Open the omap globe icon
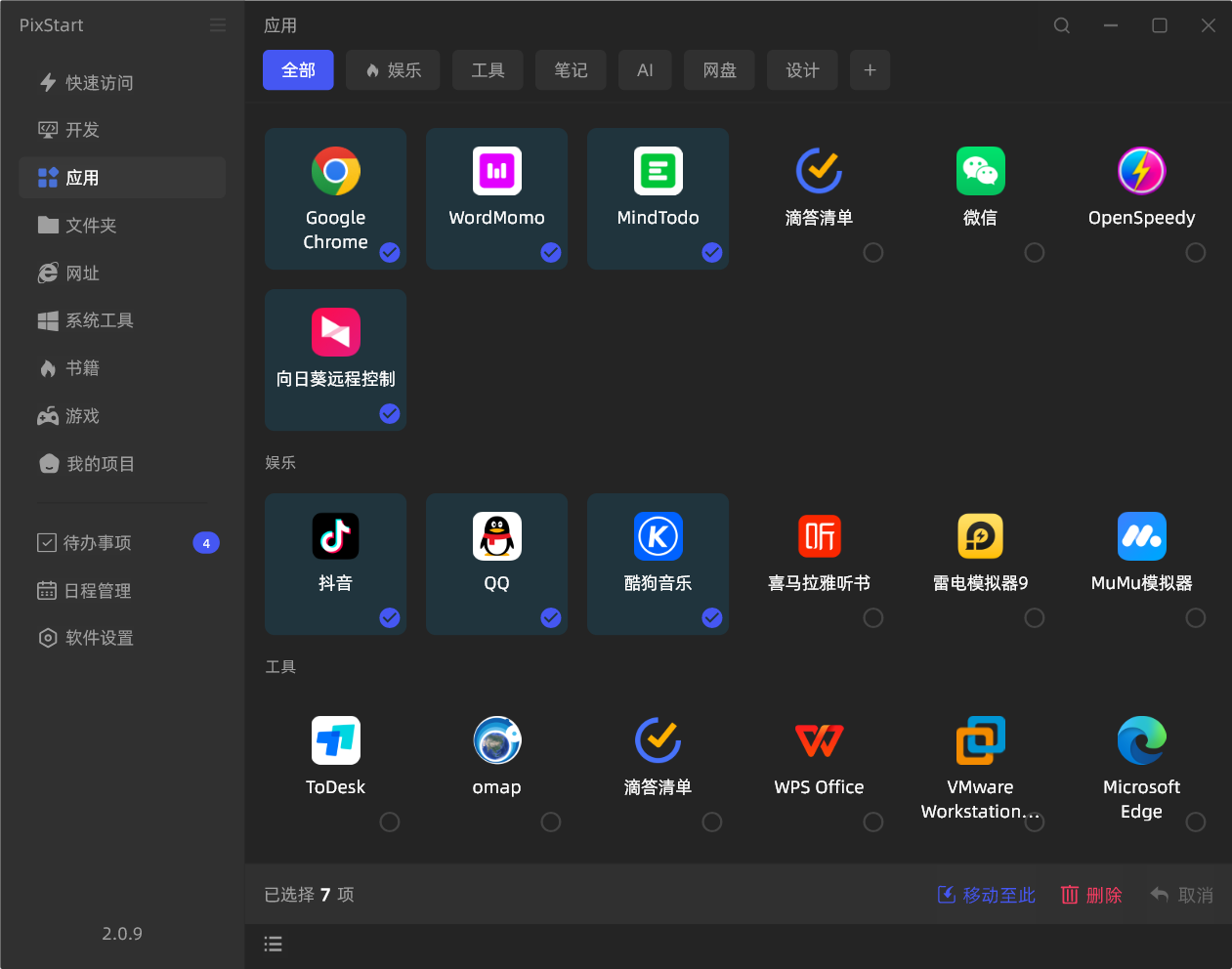Image resolution: width=1232 pixels, height=969 pixels. tap(496, 740)
